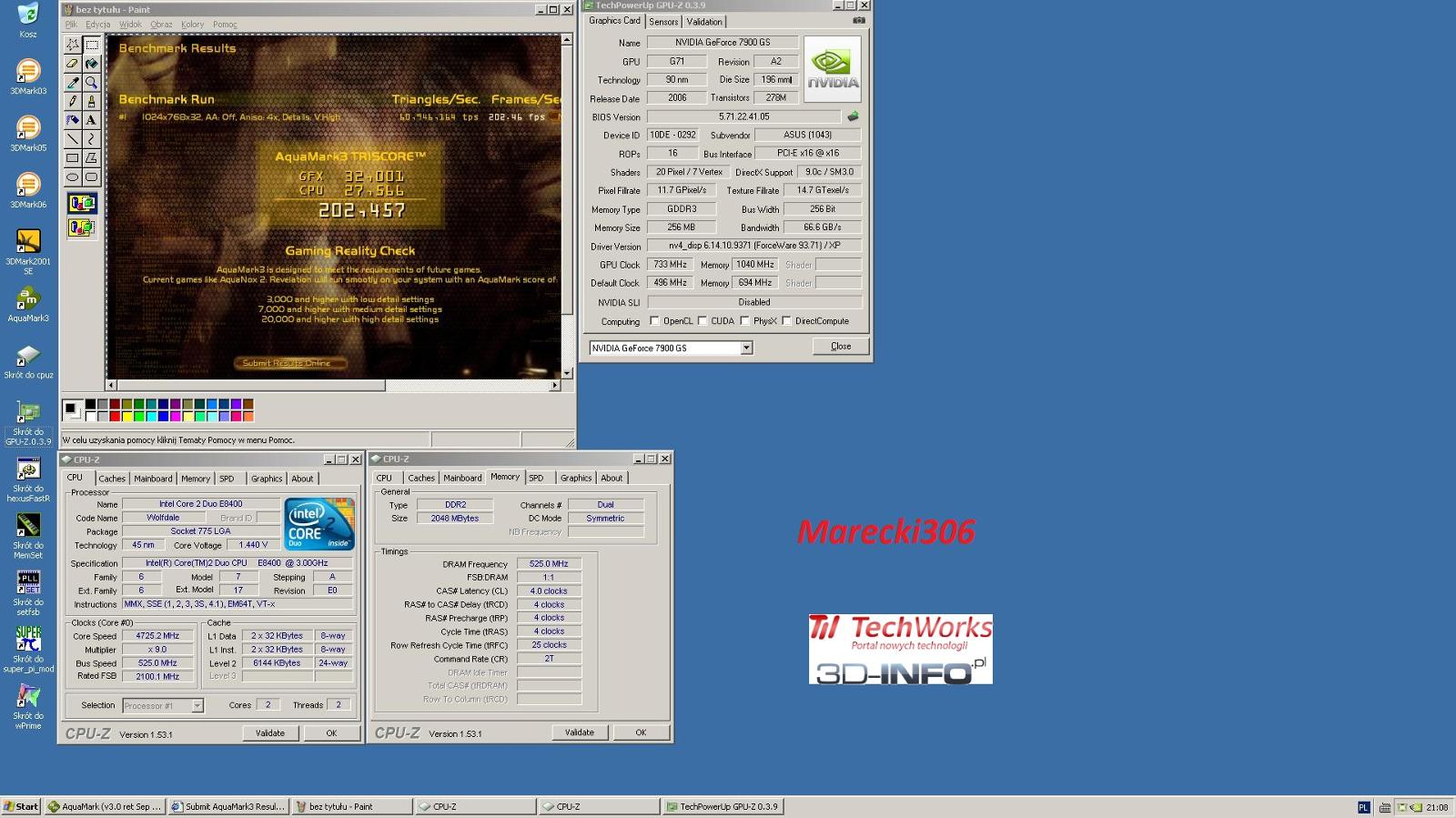1456x818 pixels.
Task: Click the PL language indicator in tray
Action: tap(1363, 807)
